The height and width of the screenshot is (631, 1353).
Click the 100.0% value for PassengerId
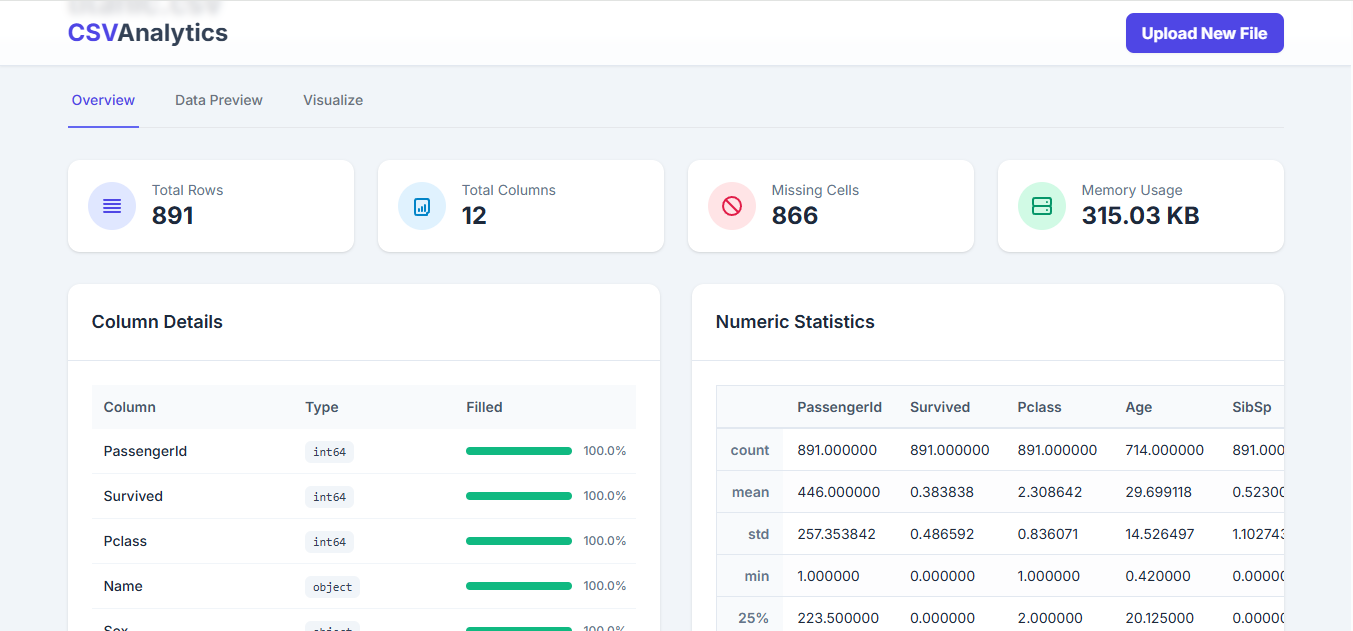(x=605, y=451)
